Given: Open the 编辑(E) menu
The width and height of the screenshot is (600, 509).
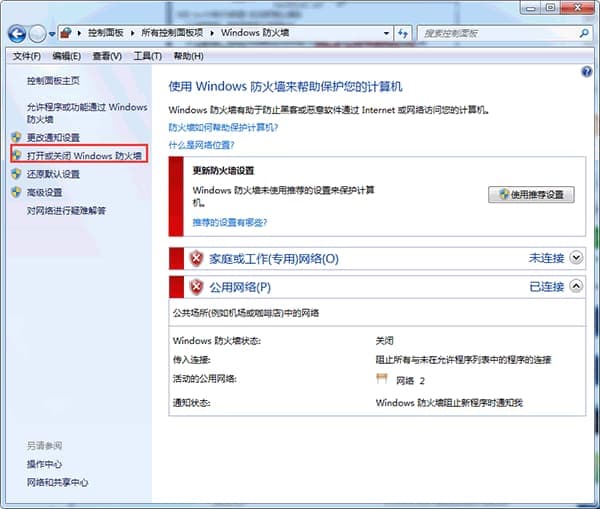Looking at the screenshot, I should click(67, 56).
